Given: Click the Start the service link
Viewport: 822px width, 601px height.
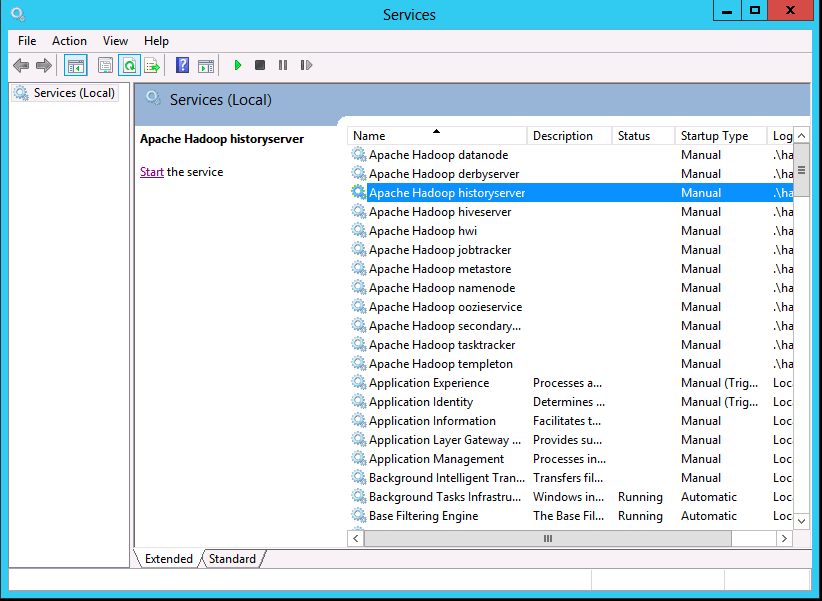Looking at the screenshot, I should tap(152, 172).
